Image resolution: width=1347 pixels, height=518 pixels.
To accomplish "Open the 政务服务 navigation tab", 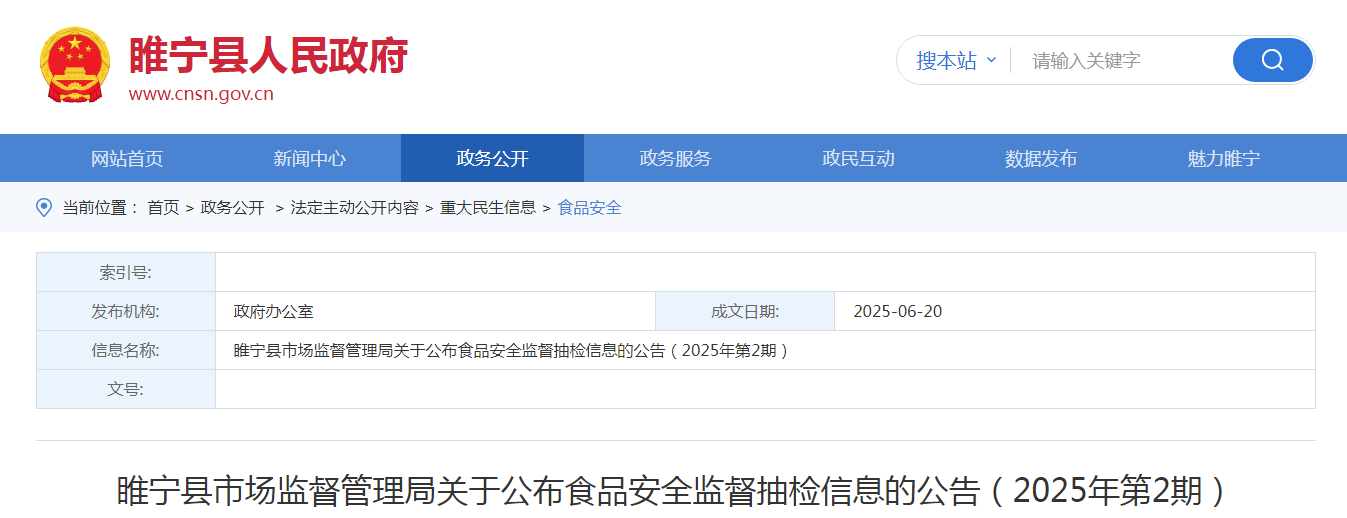I will [x=675, y=158].
